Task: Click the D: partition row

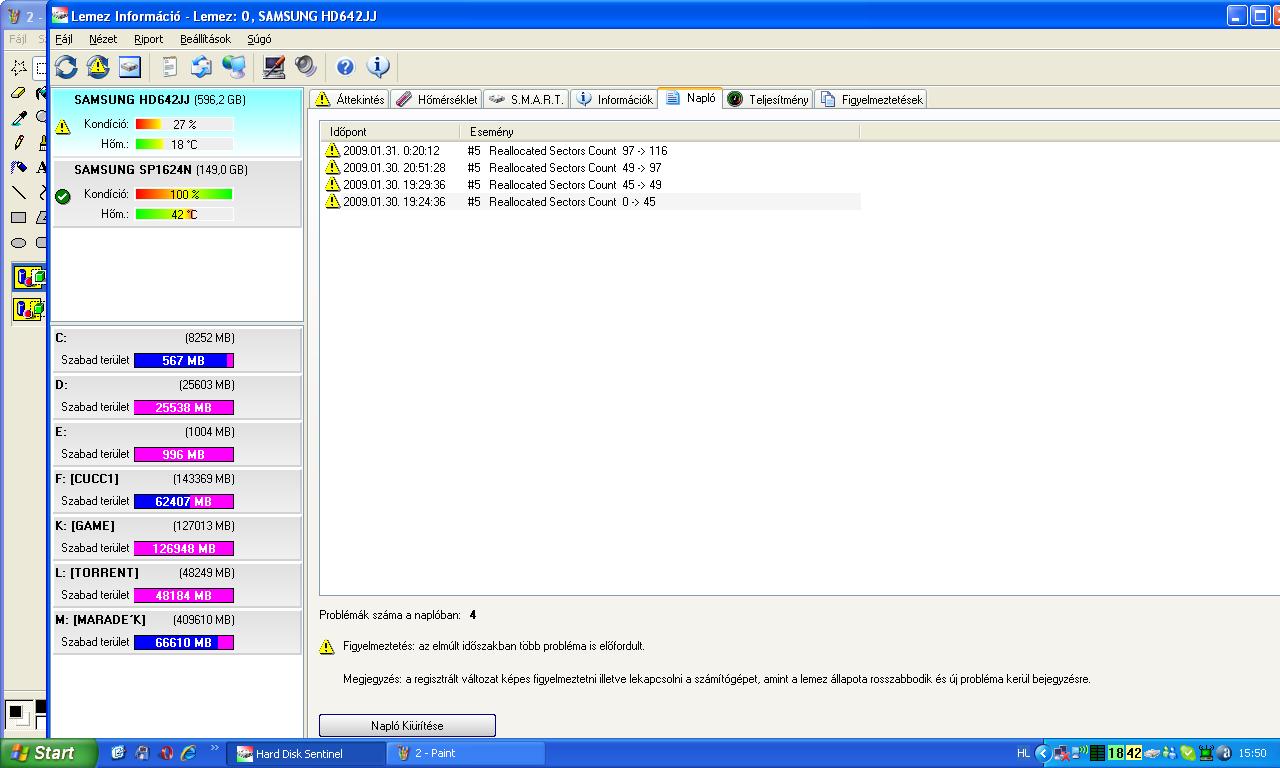Action: (x=176, y=397)
